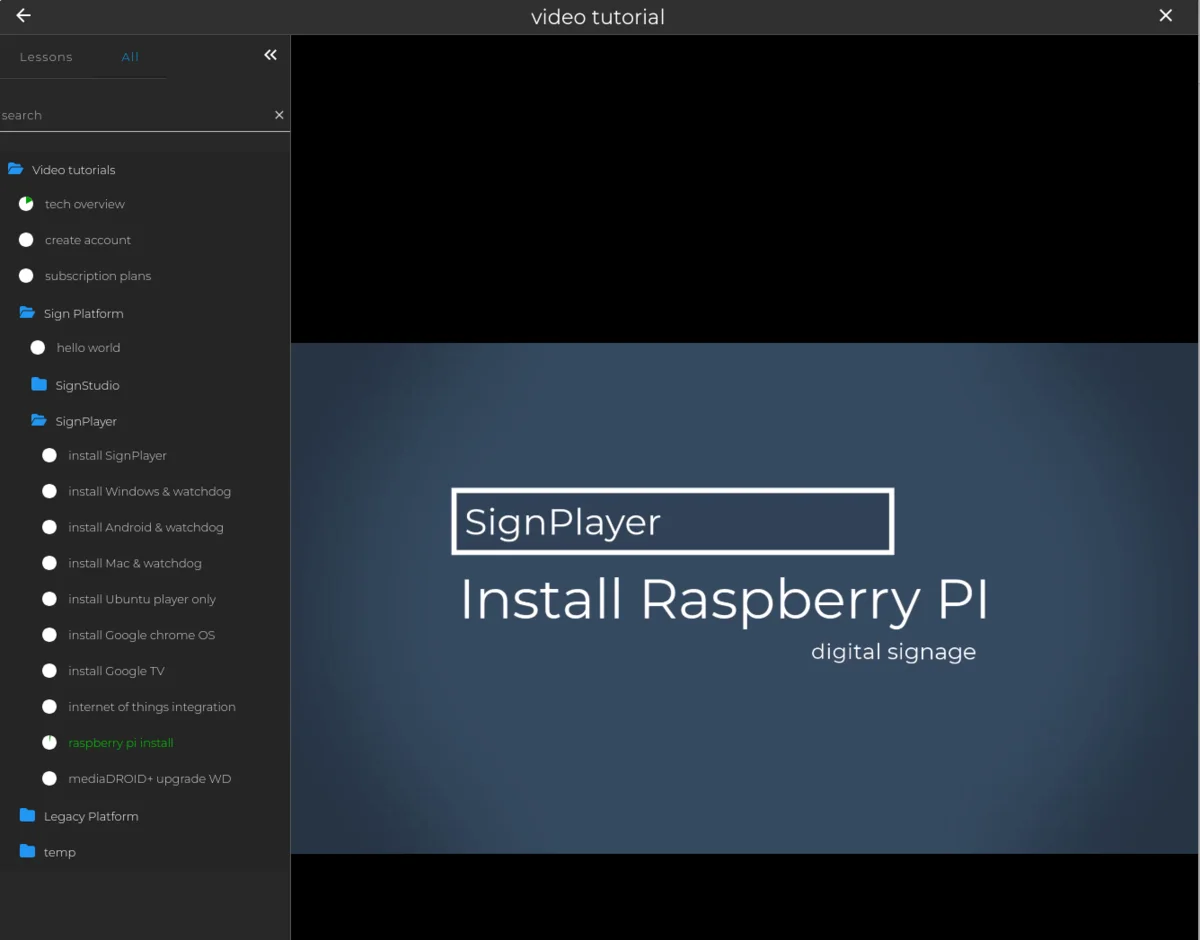Collapse the Sign Platform folder icon
This screenshot has width=1200, height=940.
[27, 314]
